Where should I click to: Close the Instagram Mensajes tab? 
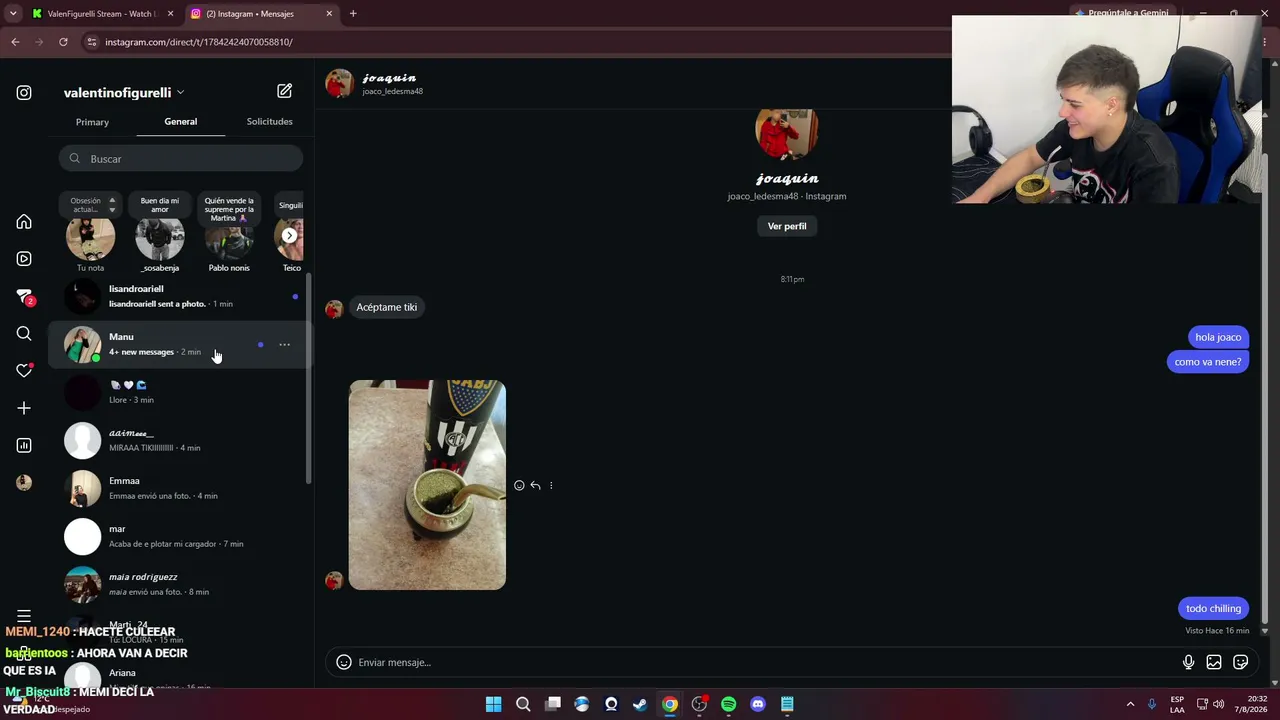point(329,14)
